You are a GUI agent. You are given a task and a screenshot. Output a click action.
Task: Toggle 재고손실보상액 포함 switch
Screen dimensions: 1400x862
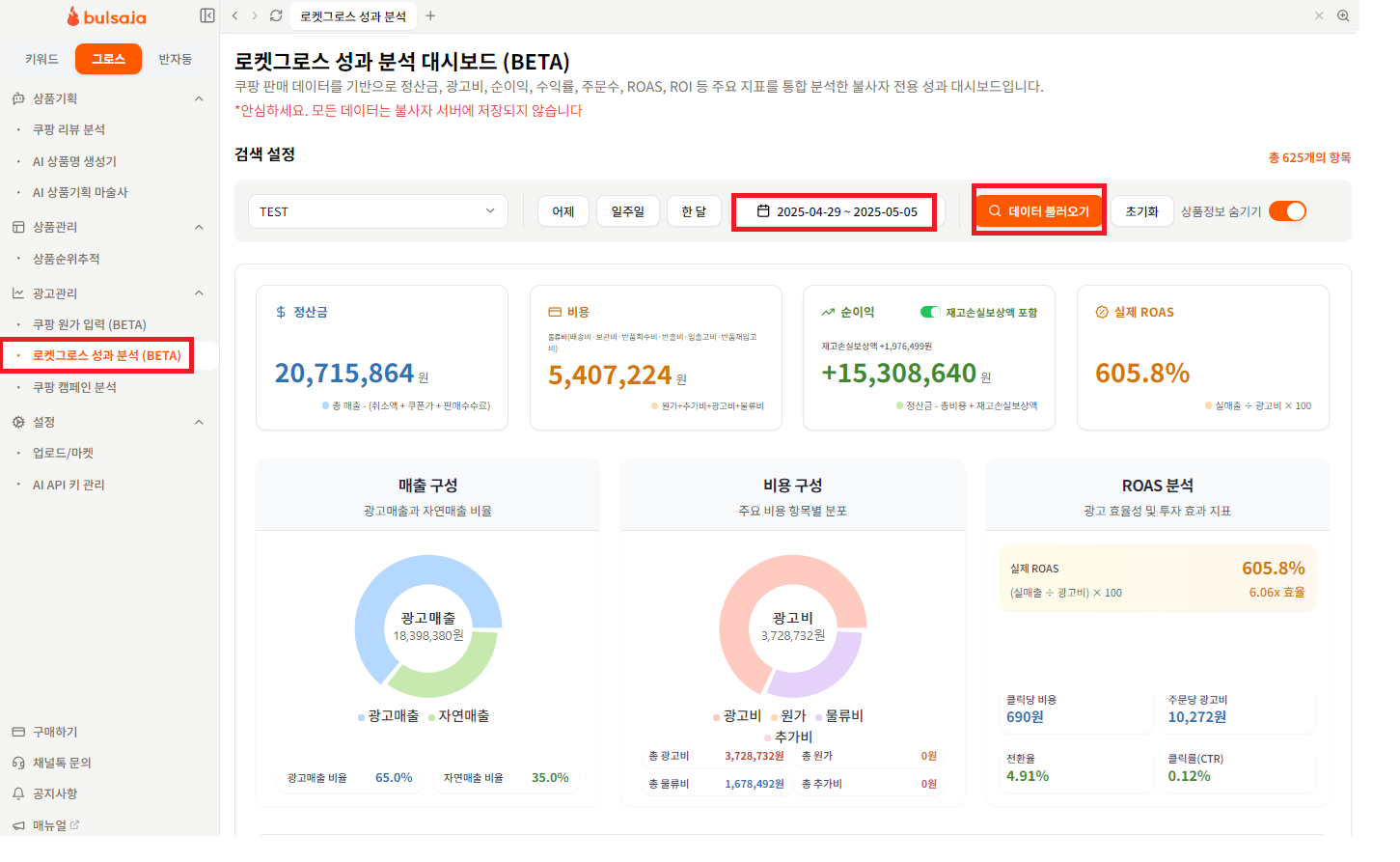click(930, 312)
